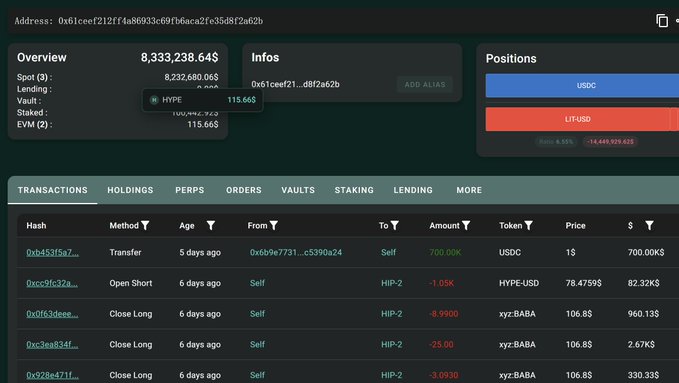The height and width of the screenshot is (383, 679).
Task: Filter the From column
Action: click(x=274, y=225)
